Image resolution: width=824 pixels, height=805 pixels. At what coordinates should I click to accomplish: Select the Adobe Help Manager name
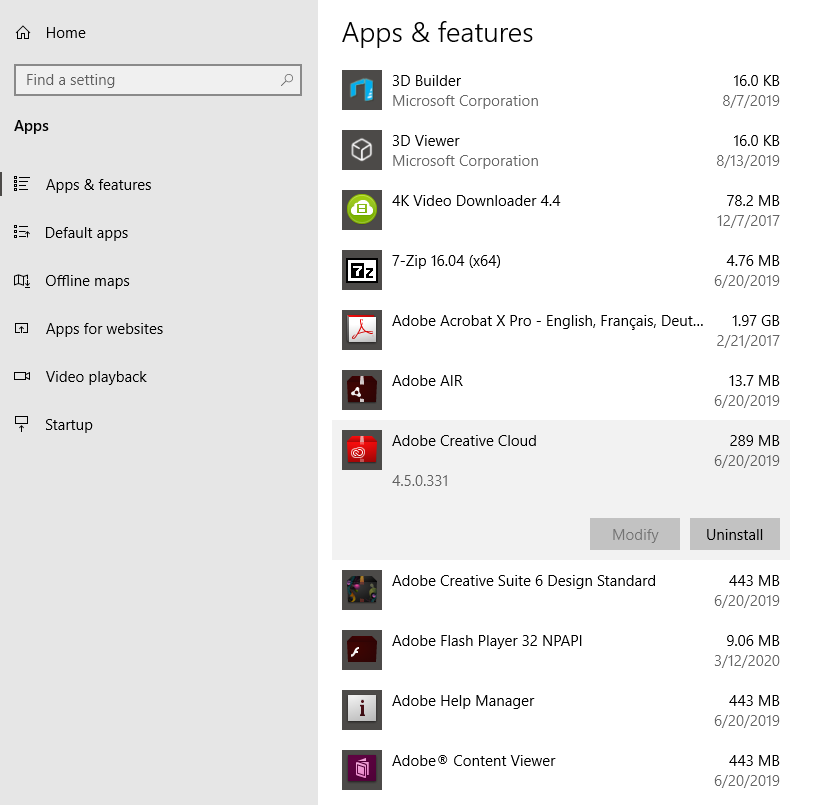tap(463, 701)
